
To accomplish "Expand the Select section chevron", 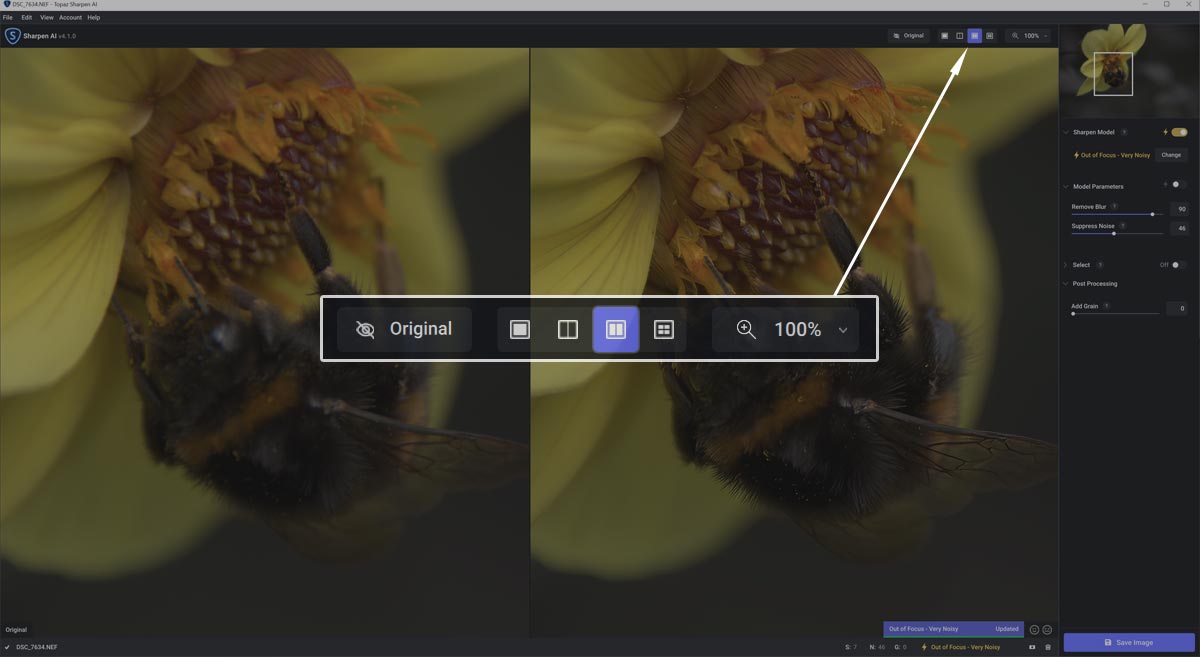I will (1064, 264).
